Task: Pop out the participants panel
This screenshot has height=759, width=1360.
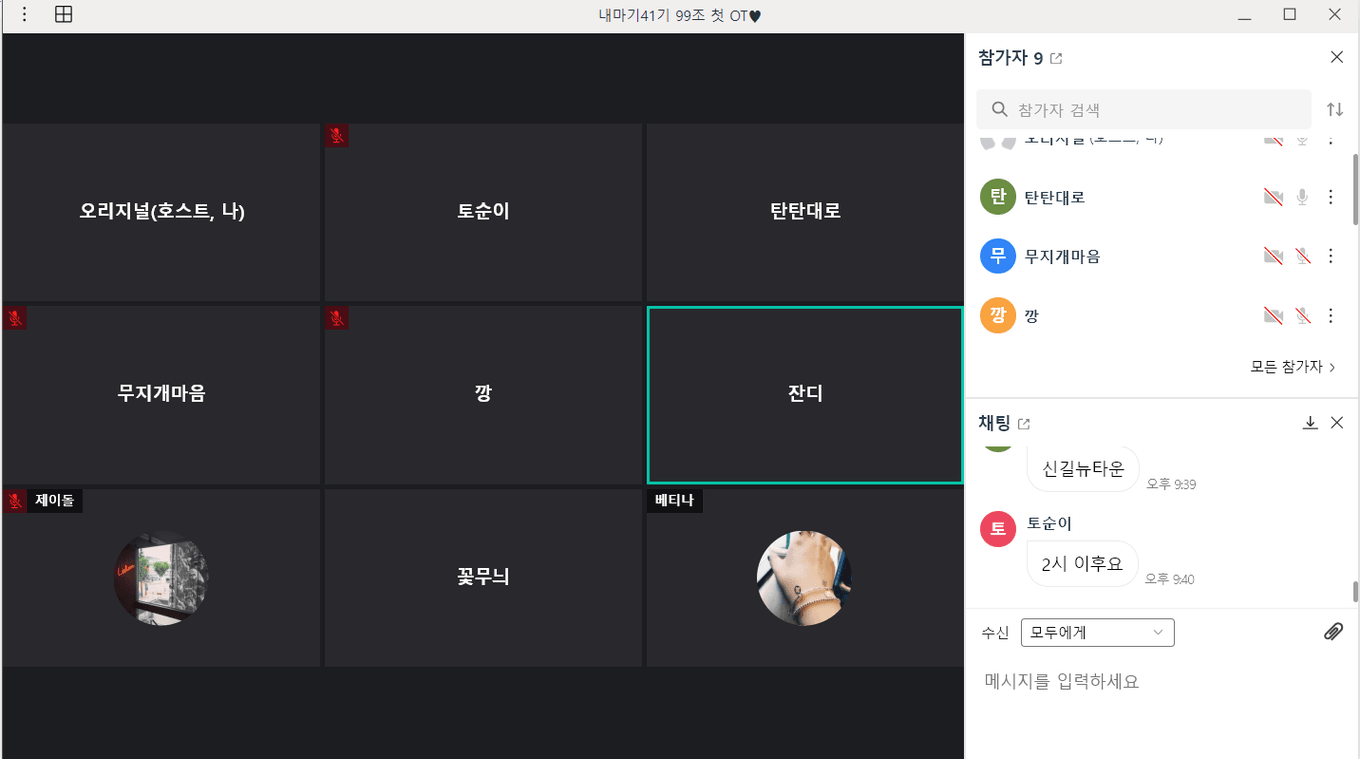Action: 1057,59
